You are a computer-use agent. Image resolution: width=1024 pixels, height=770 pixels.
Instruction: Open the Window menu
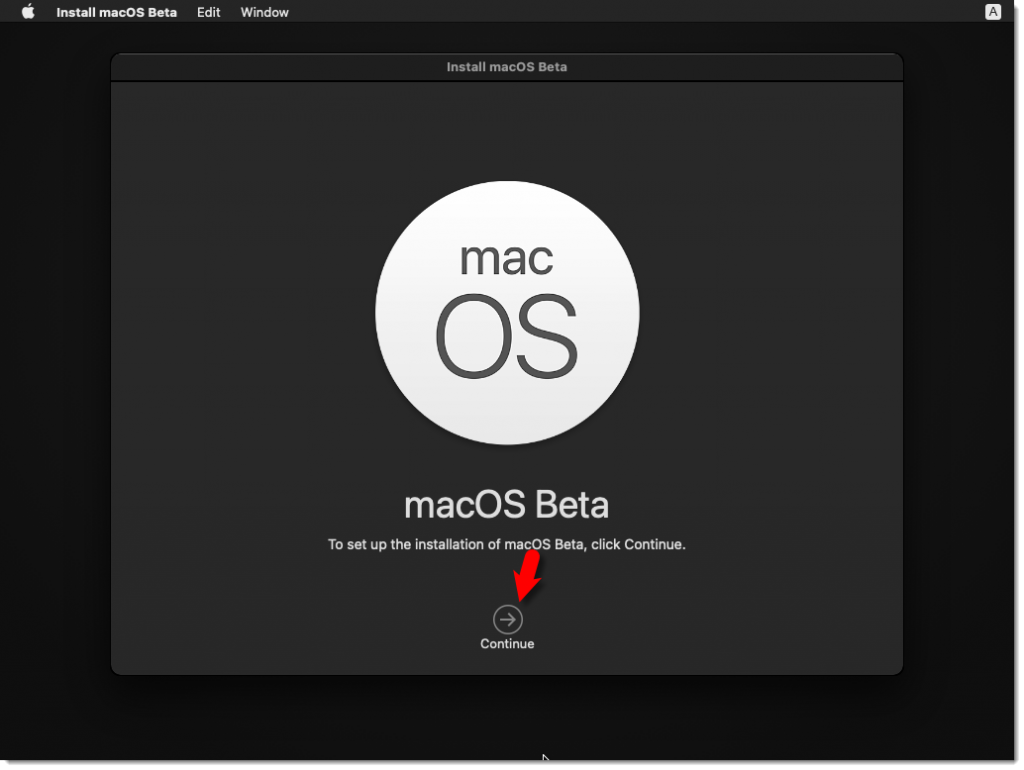[x=264, y=12]
